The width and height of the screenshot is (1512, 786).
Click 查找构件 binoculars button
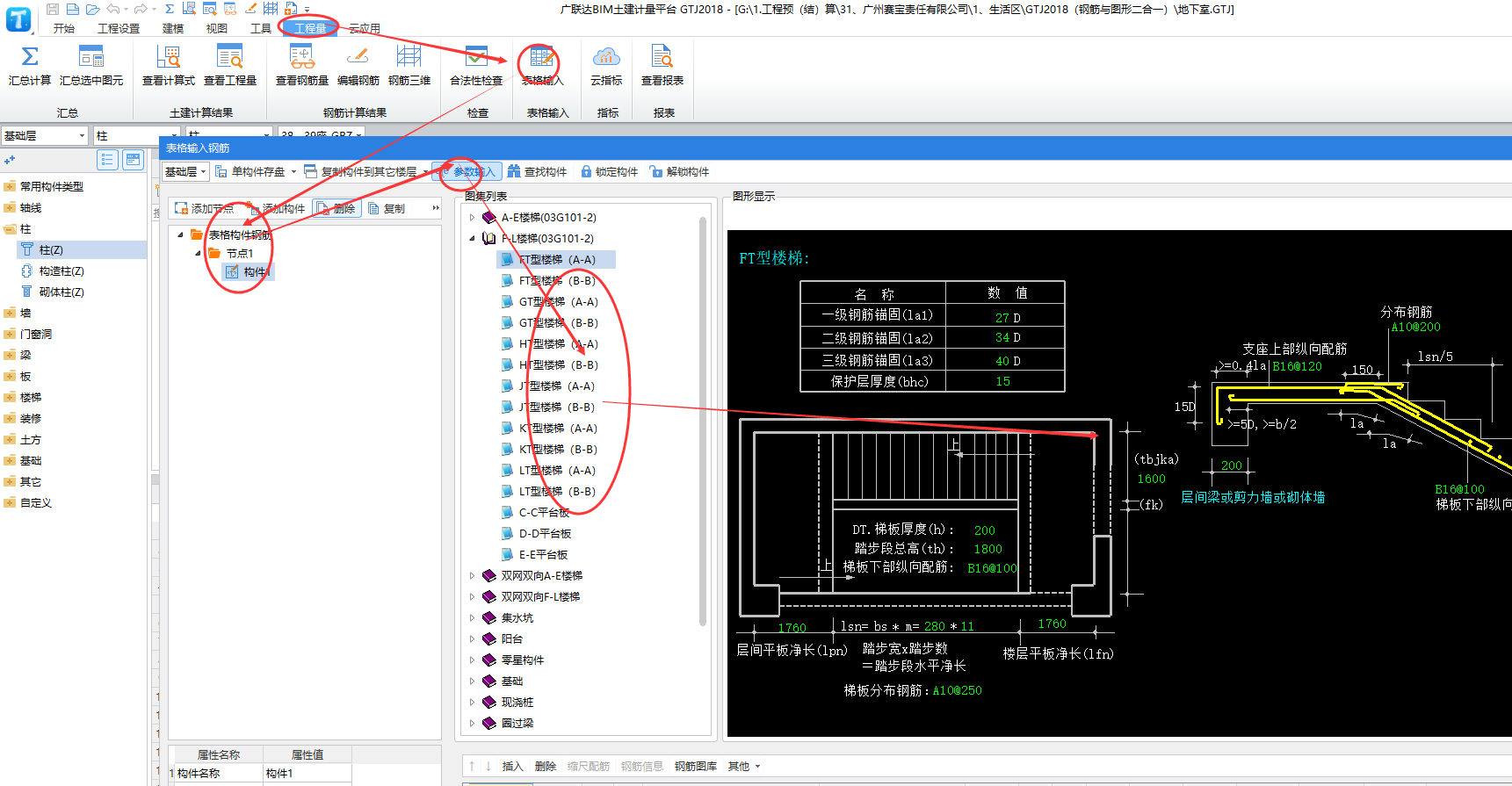pyautogui.click(x=537, y=171)
